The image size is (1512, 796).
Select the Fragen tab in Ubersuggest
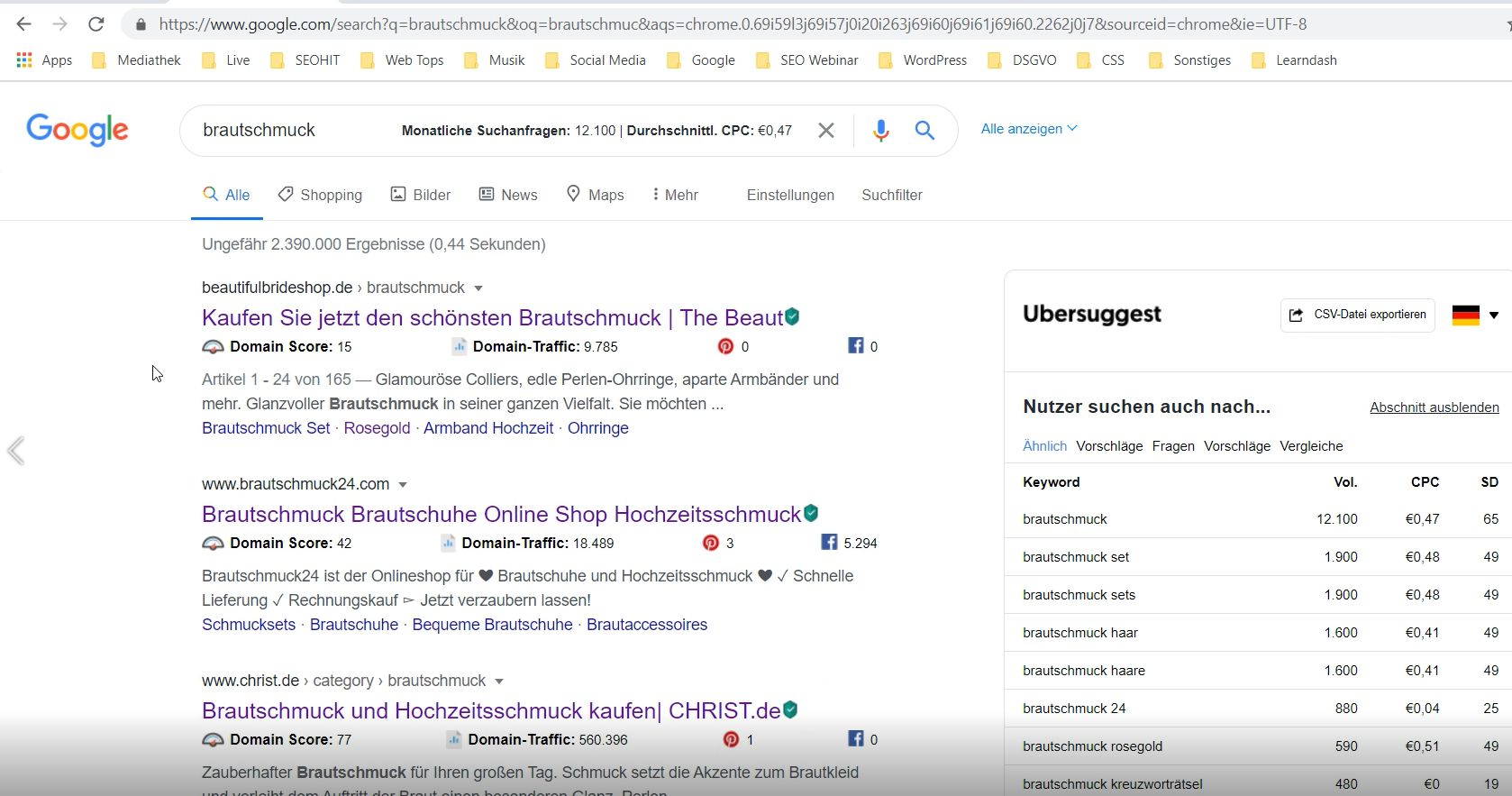click(x=1172, y=446)
